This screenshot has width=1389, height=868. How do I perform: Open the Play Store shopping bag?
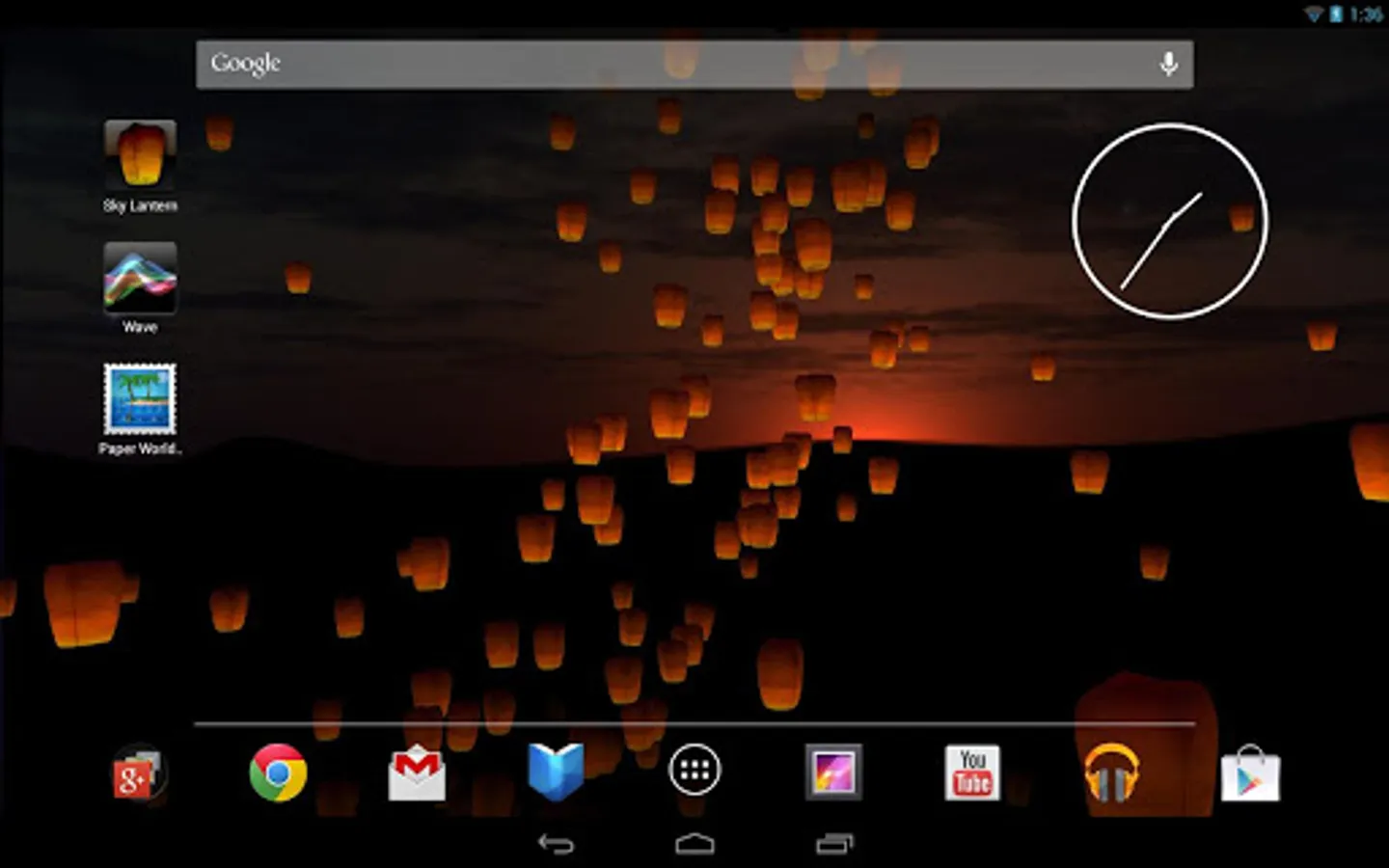[1250, 773]
